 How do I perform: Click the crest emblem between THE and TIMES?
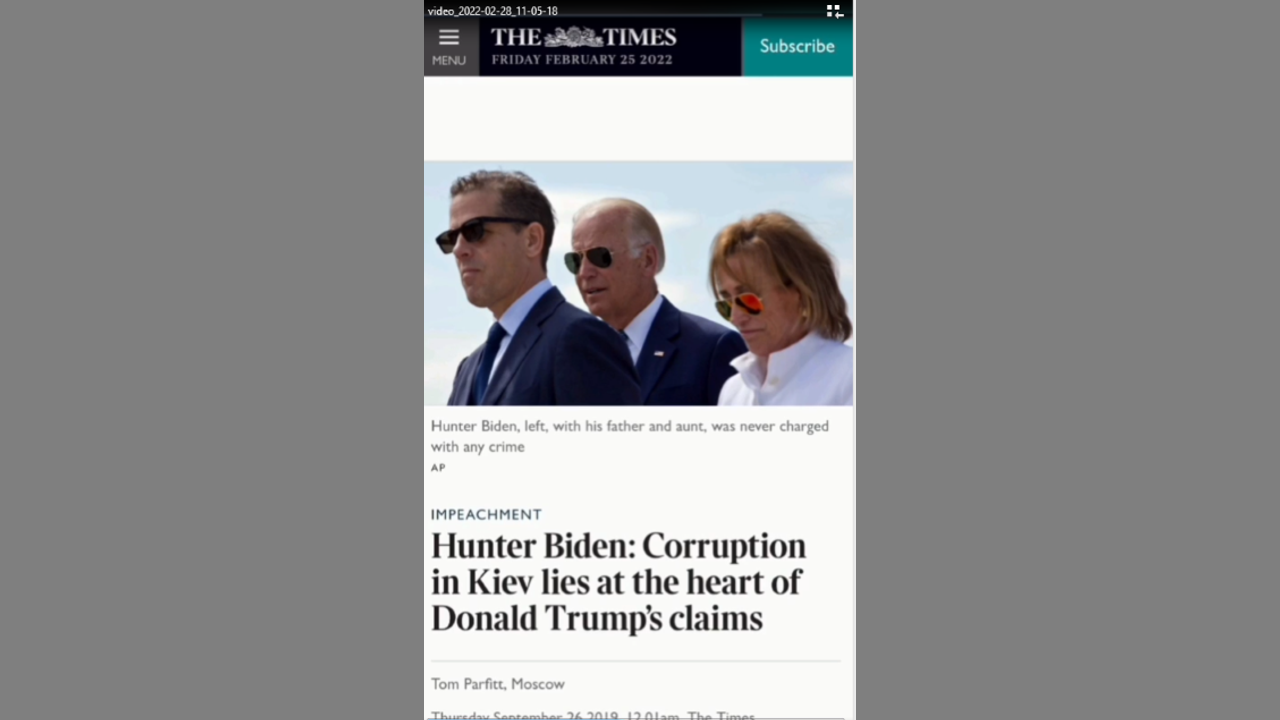(x=583, y=38)
